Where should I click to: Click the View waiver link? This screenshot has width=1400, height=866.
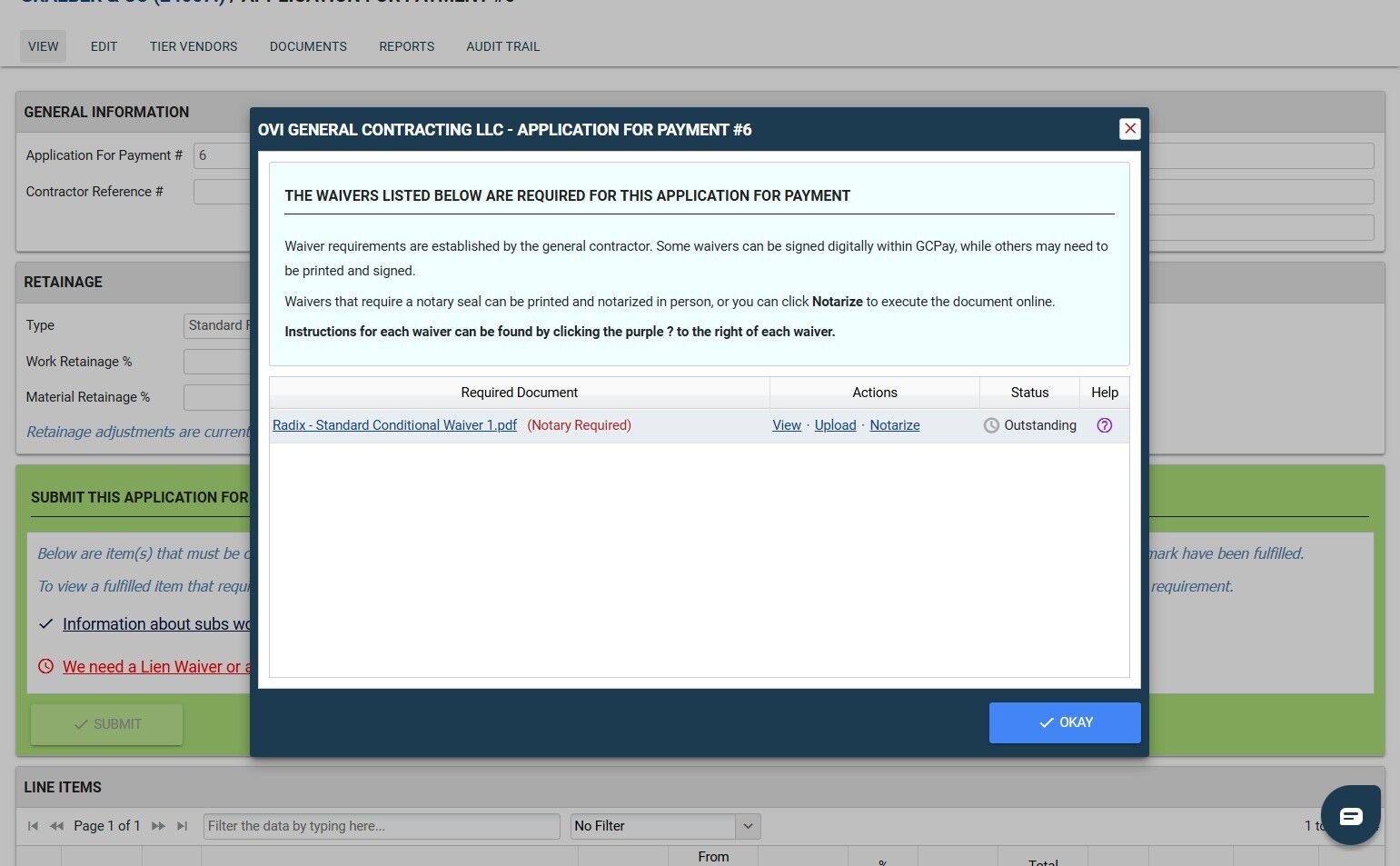click(x=787, y=425)
